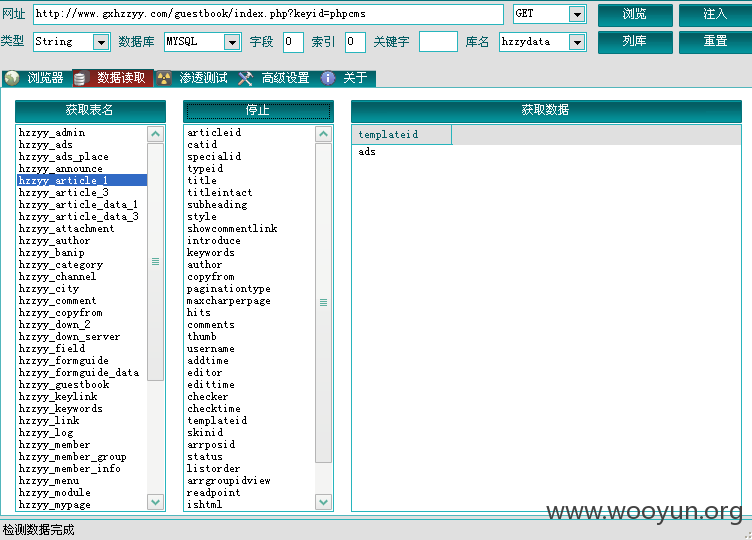Viewport: 752px width, 540px height.
Task: Click the crossed tools settings icon
Action: pos(246,78)
